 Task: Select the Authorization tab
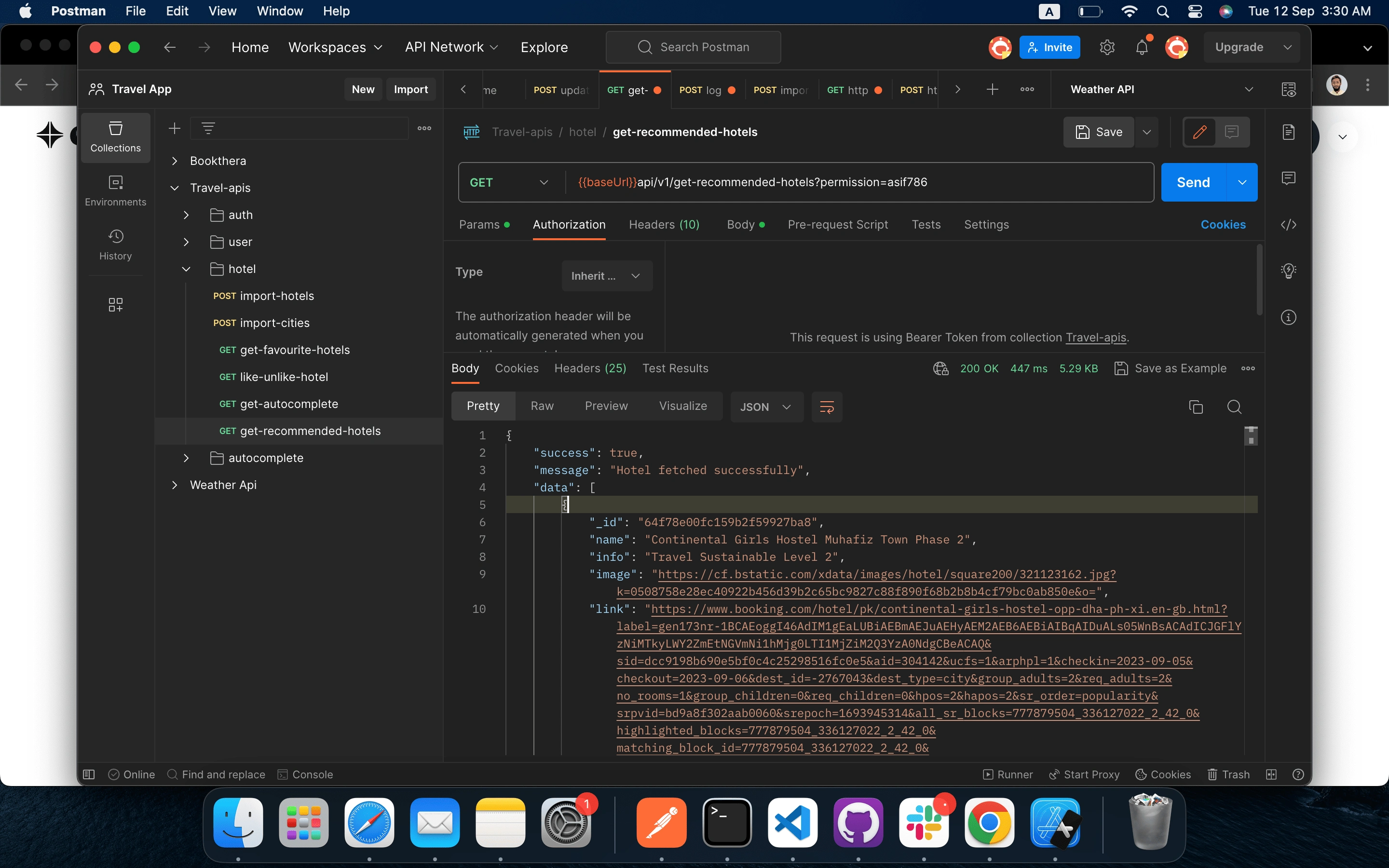point(569,224)
